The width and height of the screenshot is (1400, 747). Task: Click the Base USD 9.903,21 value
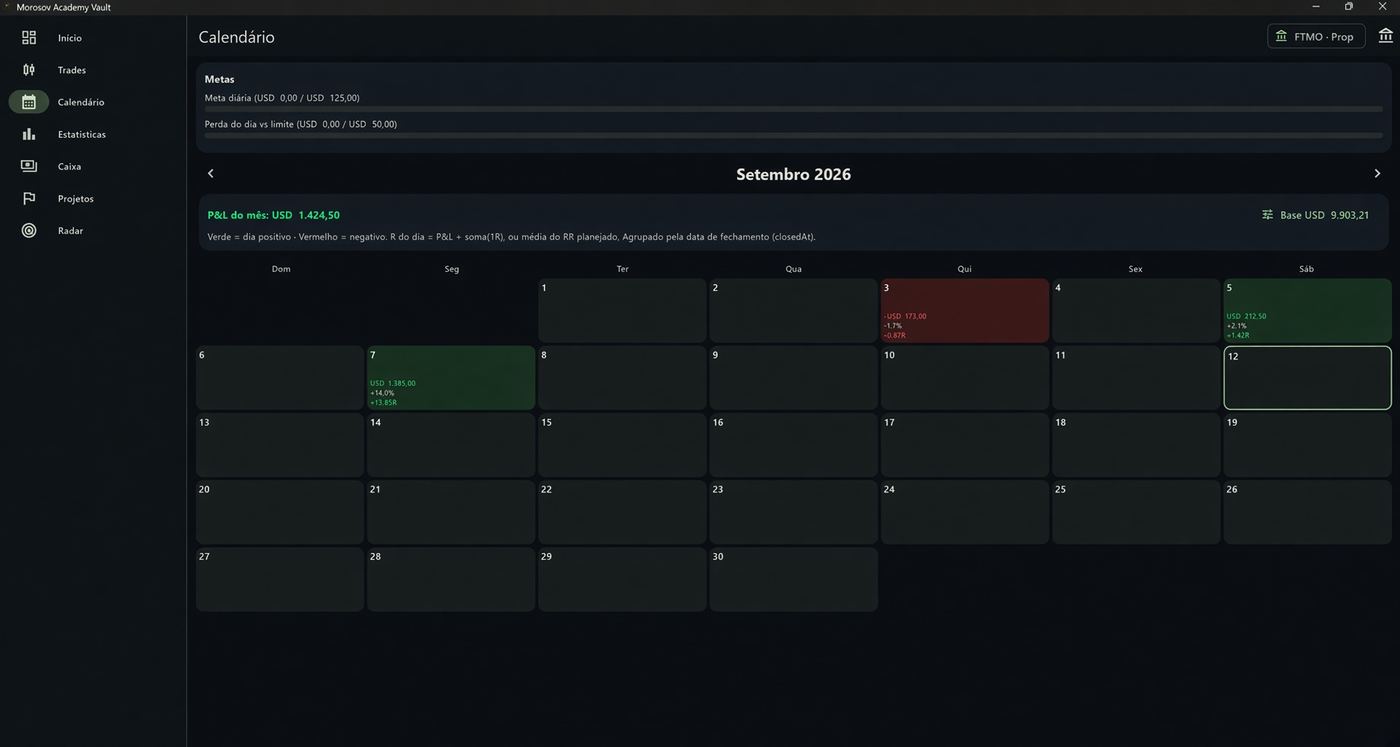click(1324, 215)
